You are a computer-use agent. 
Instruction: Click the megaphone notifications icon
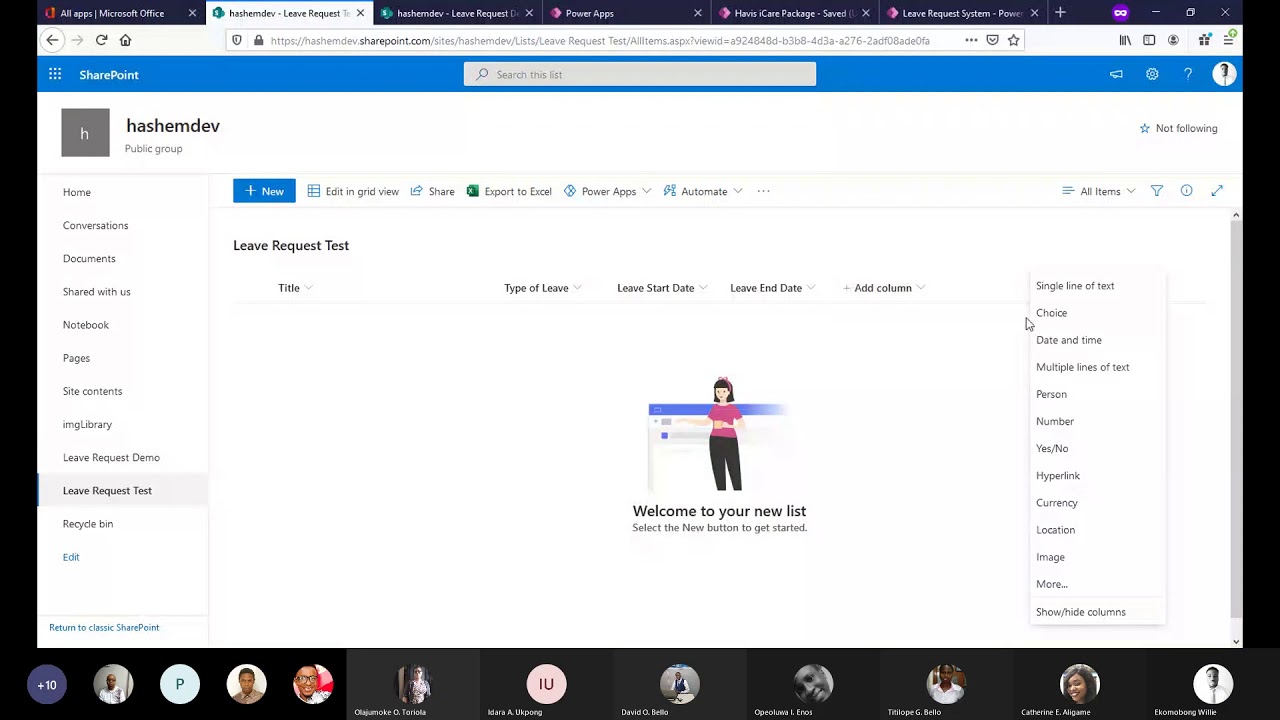pyautogui.click(x=1116, y=74)
